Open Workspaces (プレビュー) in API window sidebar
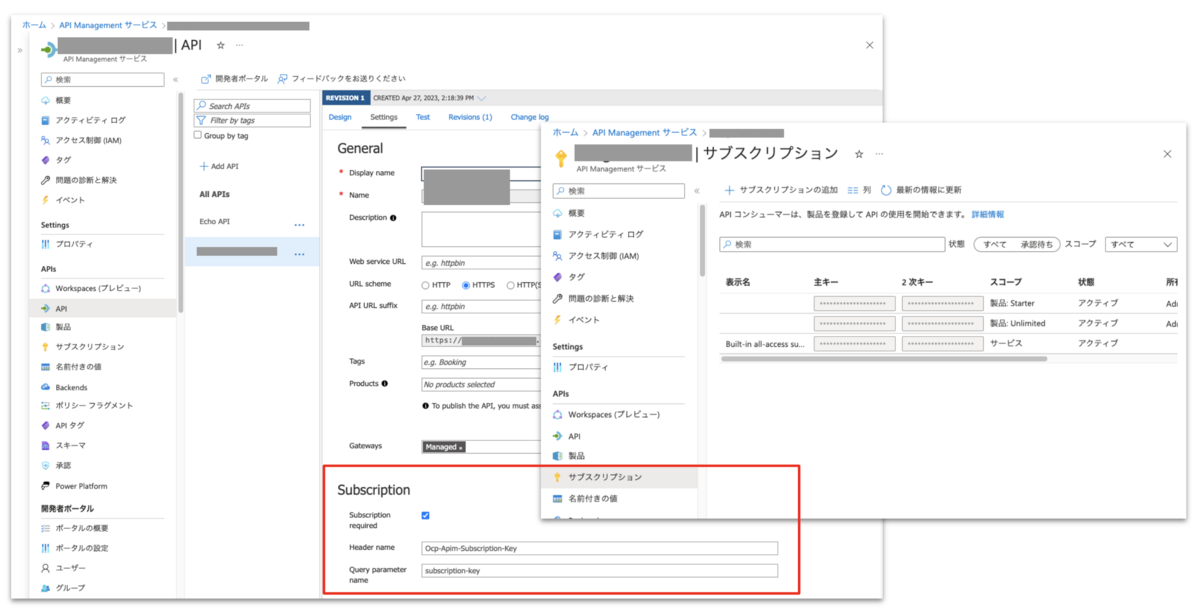Screen dimensions: 1200x615 (x=98, y=288)
